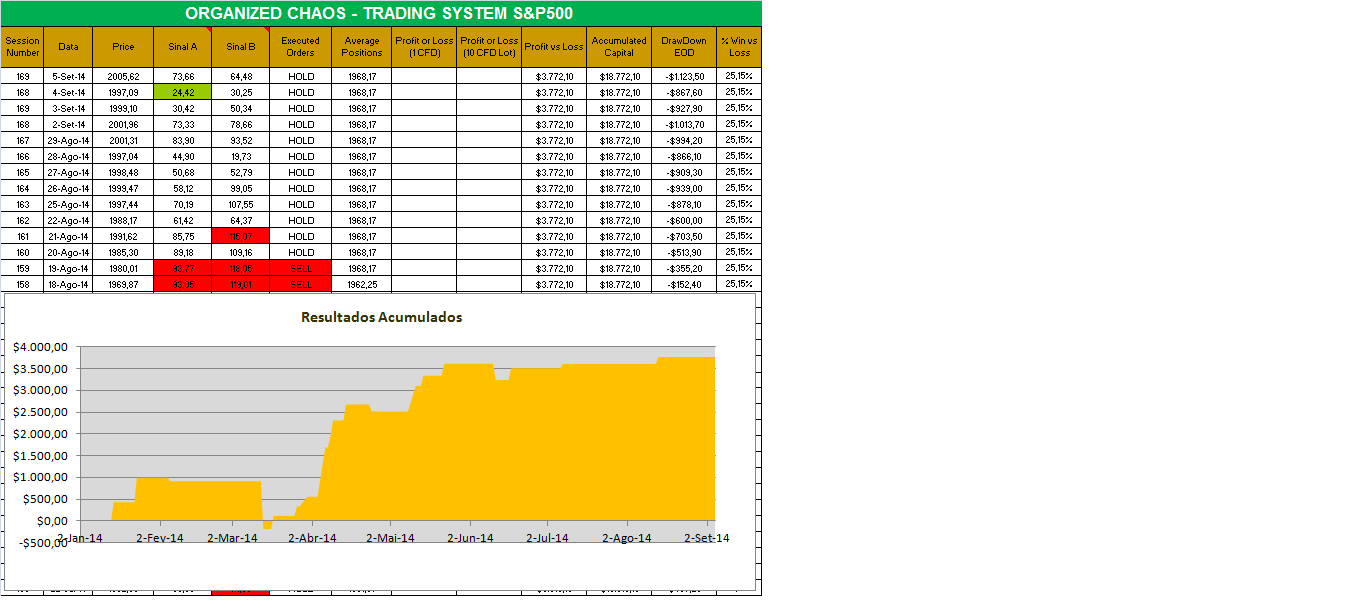Select the price cell 1969,87
The width and height of the screenshot is (1360, 612).
pos(123,284)
